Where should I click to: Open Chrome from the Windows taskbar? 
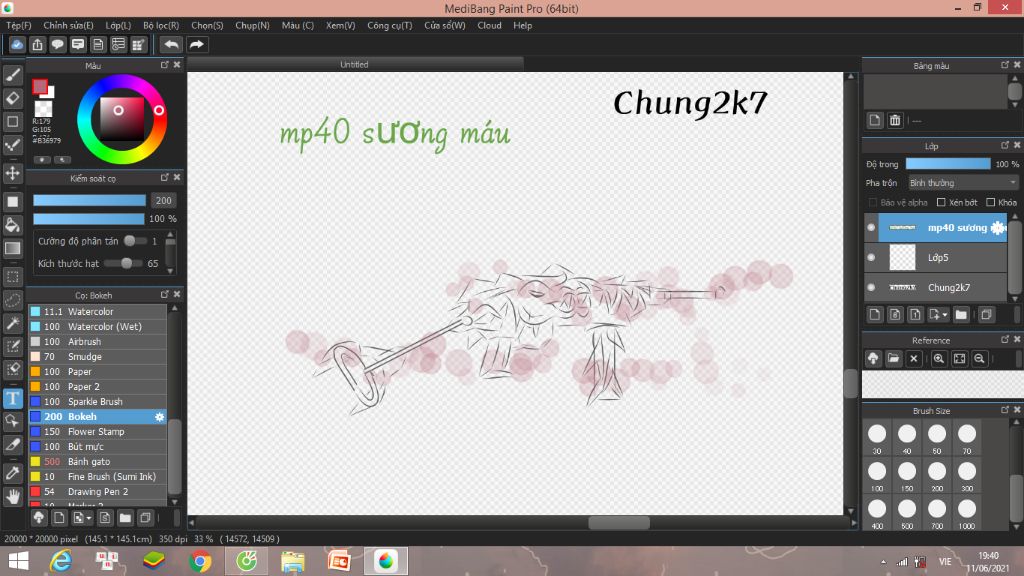pos(200,561)
